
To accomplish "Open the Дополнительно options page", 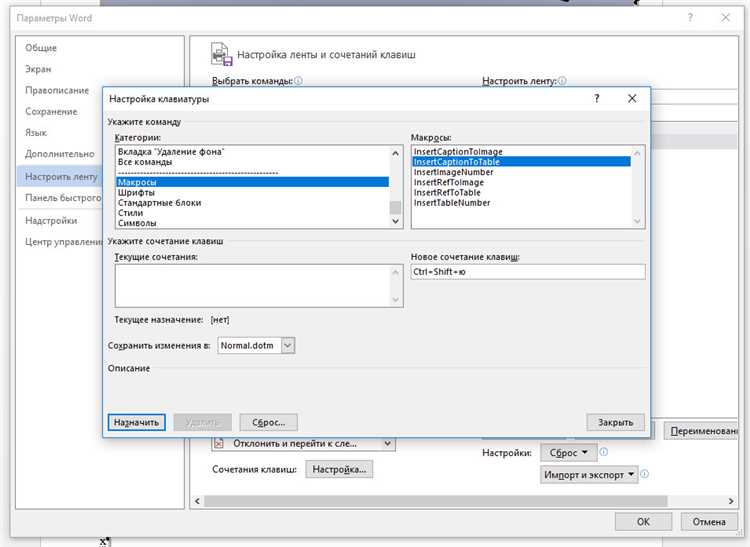I will point(59,154).
